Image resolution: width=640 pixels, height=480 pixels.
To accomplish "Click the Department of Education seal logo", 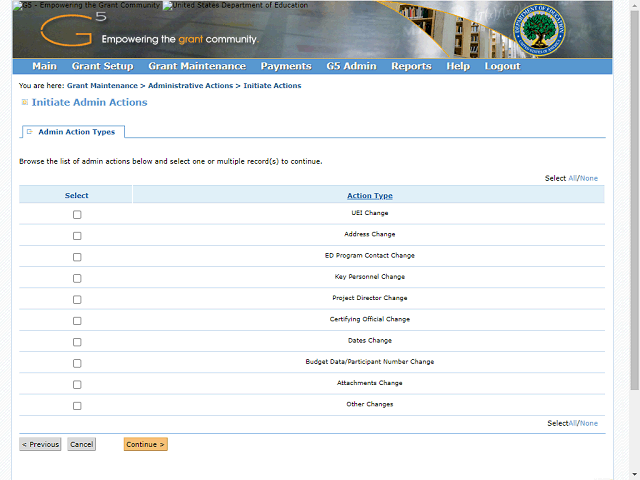I will (x=539, y=30).
